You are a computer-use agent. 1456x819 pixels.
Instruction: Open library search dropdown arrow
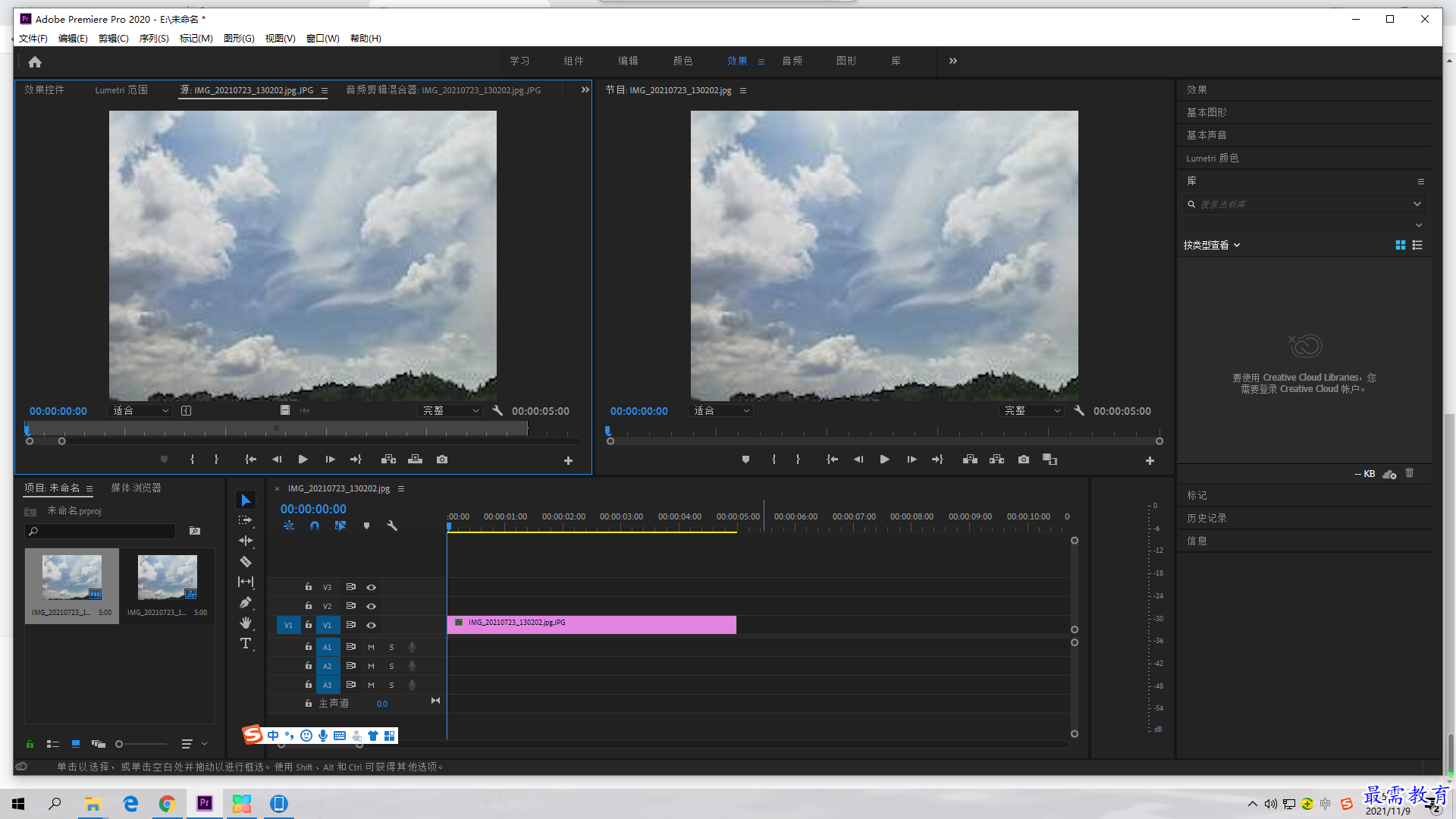(1417, 204)
